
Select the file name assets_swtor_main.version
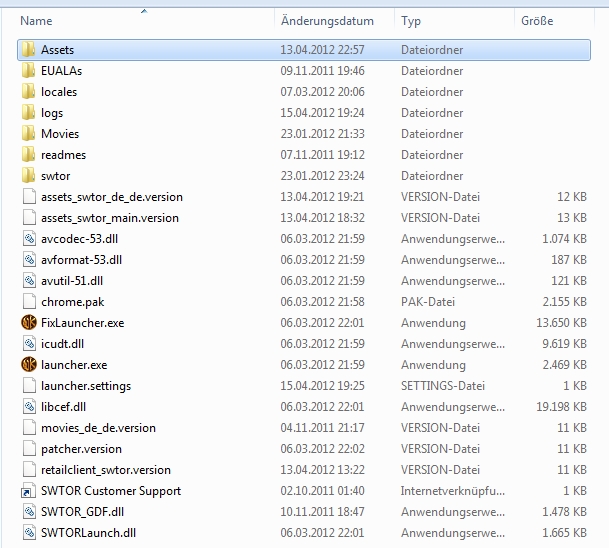pos(110,218)
